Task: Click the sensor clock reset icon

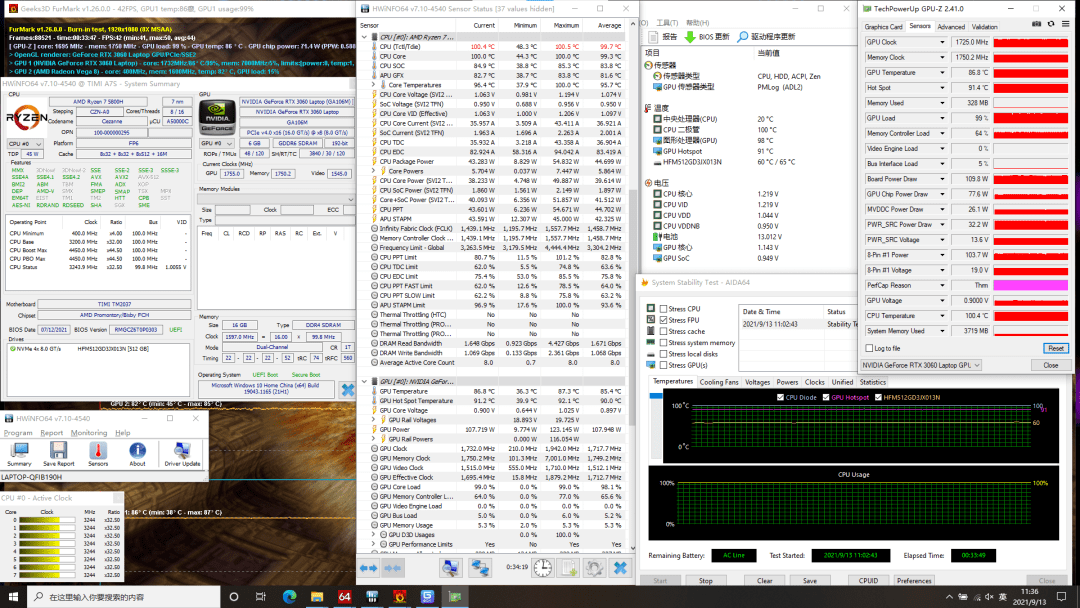Action: pyautogui.click(x=543, y=568)
